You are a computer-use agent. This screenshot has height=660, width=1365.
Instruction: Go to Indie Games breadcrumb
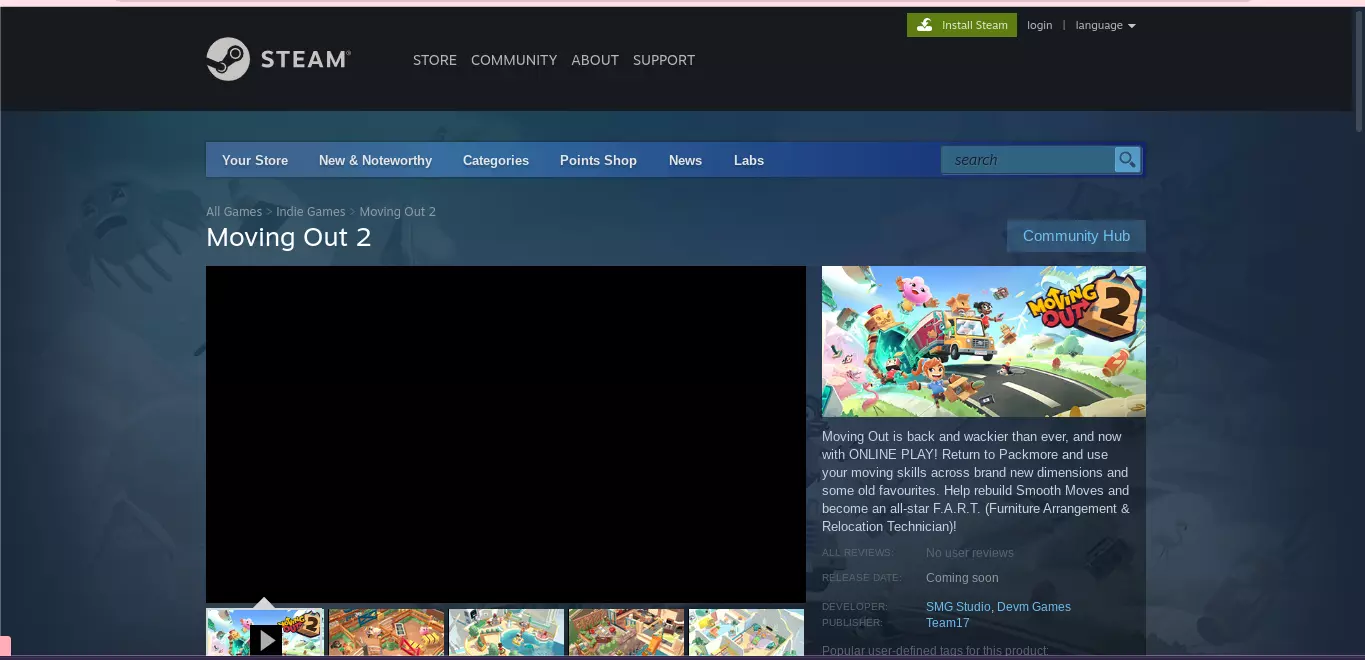(311, 212)
